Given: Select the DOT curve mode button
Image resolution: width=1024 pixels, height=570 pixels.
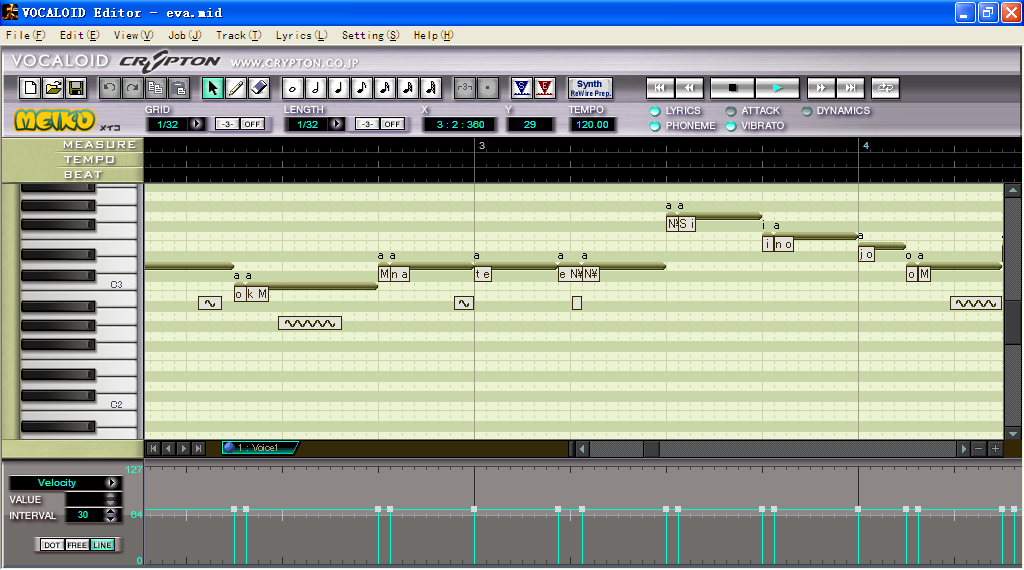Looking at the screenshot, I should (x=52, y=545).
